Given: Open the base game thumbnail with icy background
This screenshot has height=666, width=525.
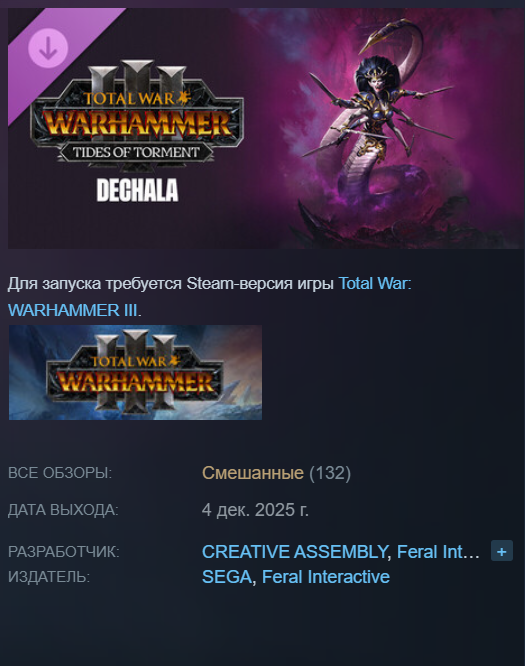Looking at the screenshot, I should [135, 373].
